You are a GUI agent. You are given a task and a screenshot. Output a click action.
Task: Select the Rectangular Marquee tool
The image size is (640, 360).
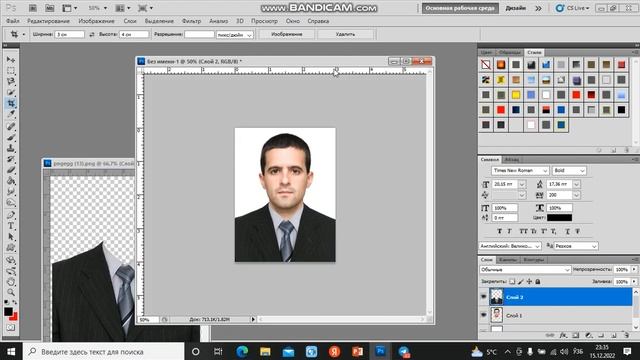point(11,71)
